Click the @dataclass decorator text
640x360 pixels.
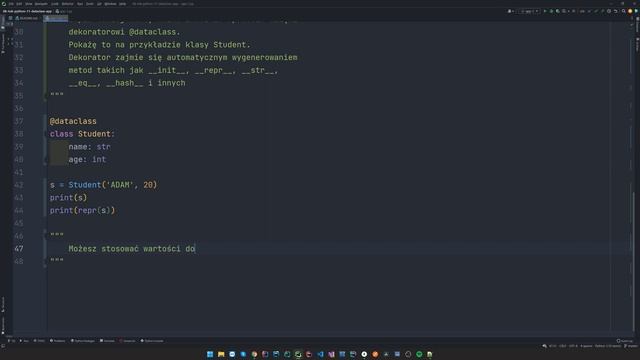coord(73,121)
